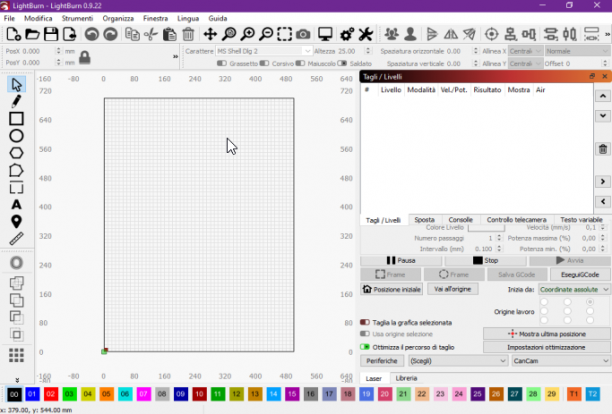
Task: Click the Stop button
Action: point(486,260)
